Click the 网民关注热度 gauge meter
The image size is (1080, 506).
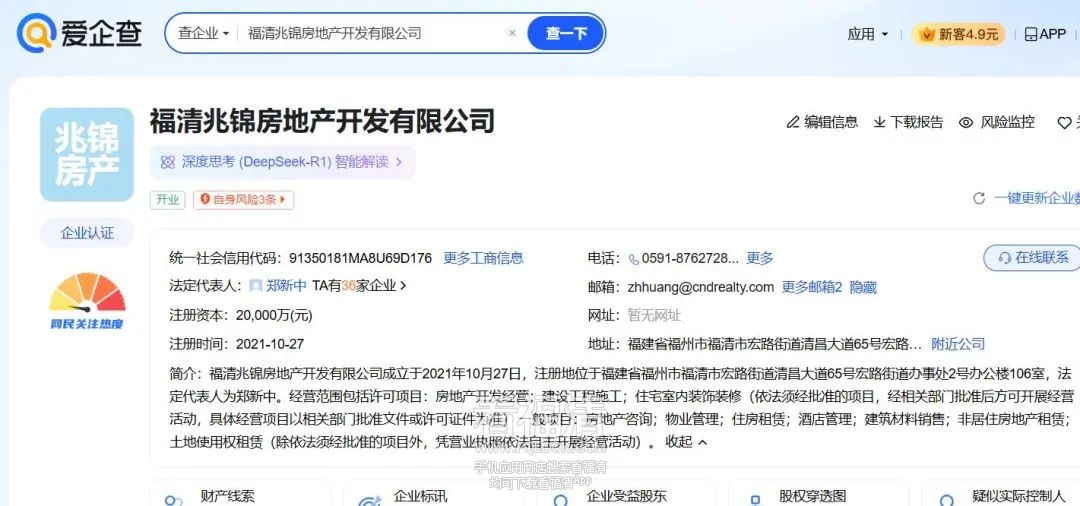point(87,295)
